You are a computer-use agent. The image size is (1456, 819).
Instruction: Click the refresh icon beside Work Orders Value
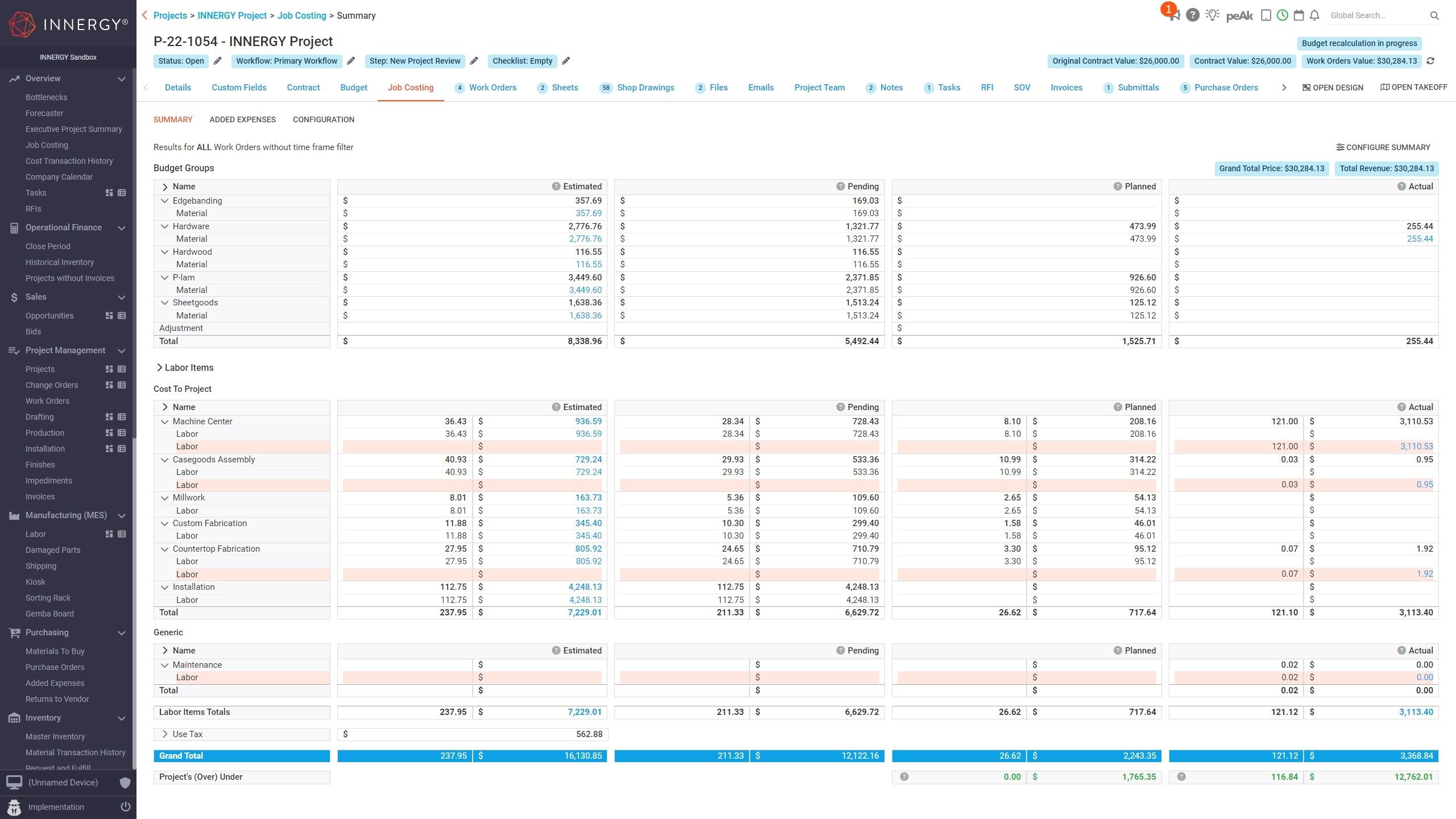coord(1430,61)
